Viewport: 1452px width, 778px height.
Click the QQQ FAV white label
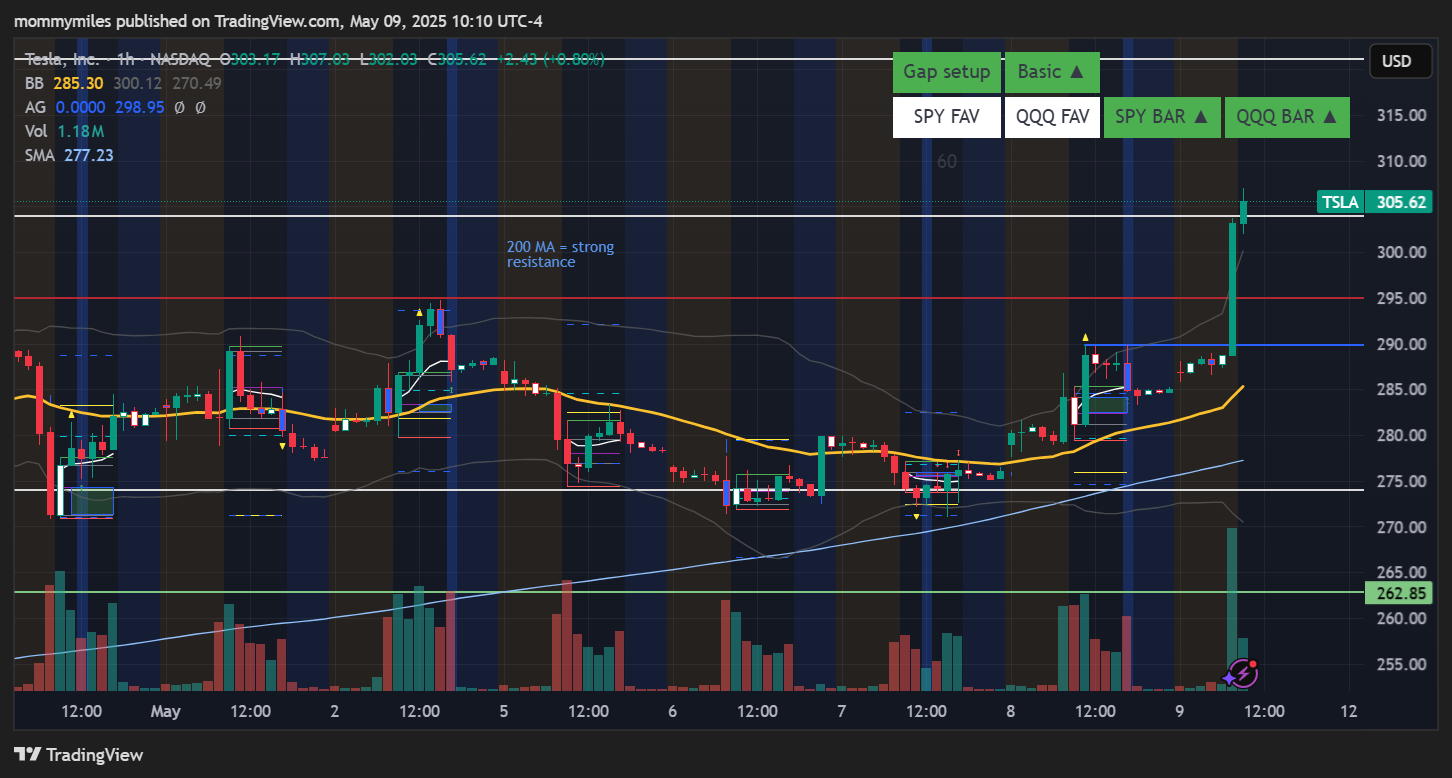[1052, 117]
